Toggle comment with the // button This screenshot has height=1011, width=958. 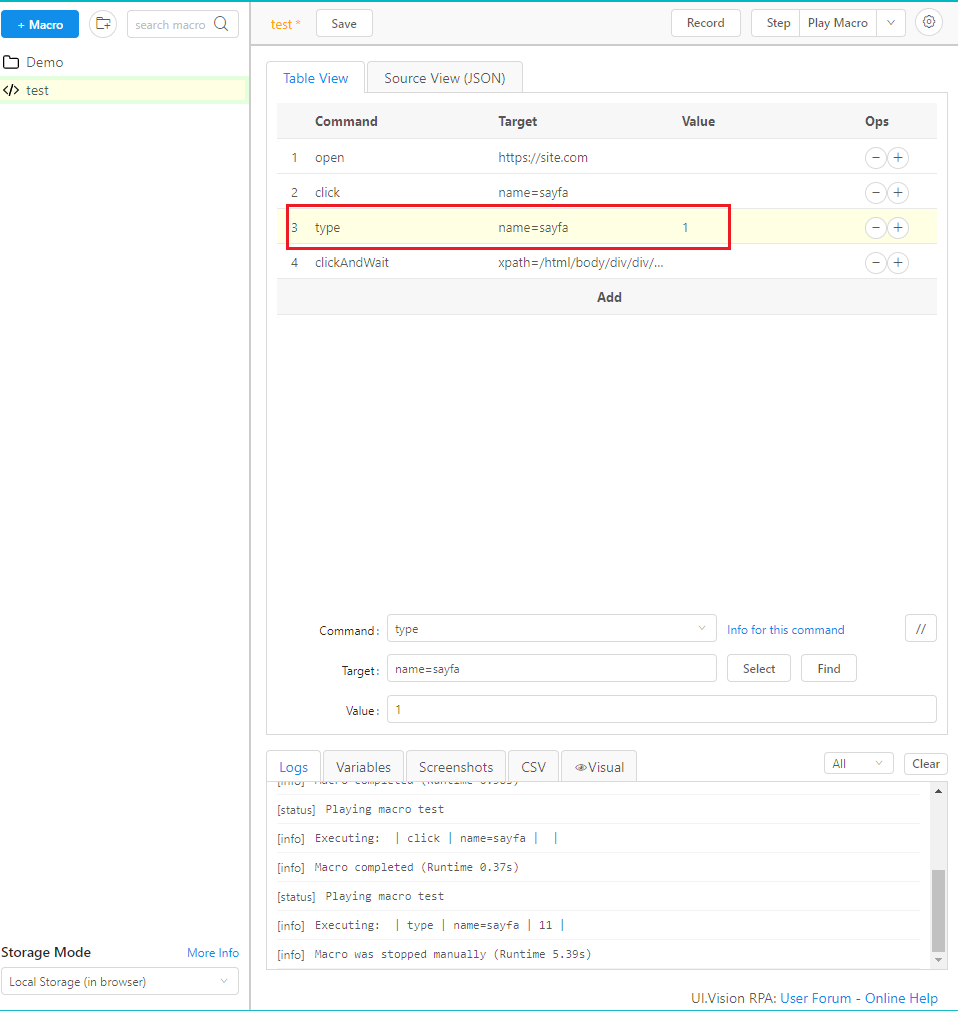(x=920, y=629)
